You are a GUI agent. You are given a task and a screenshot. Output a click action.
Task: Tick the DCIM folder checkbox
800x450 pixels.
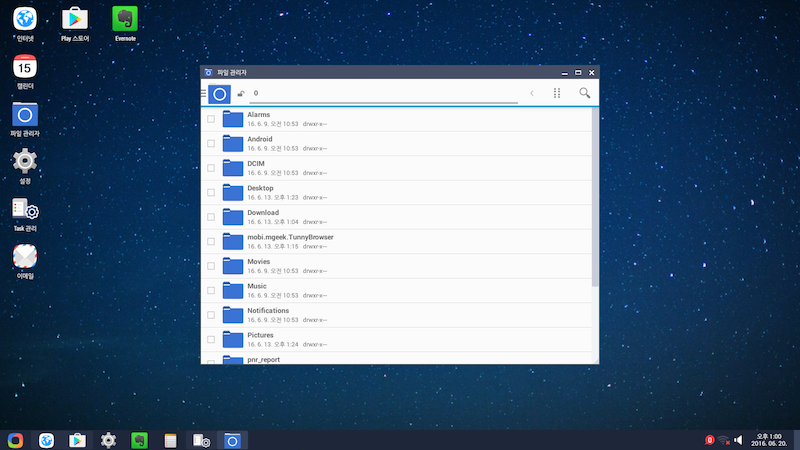(211, 168)
